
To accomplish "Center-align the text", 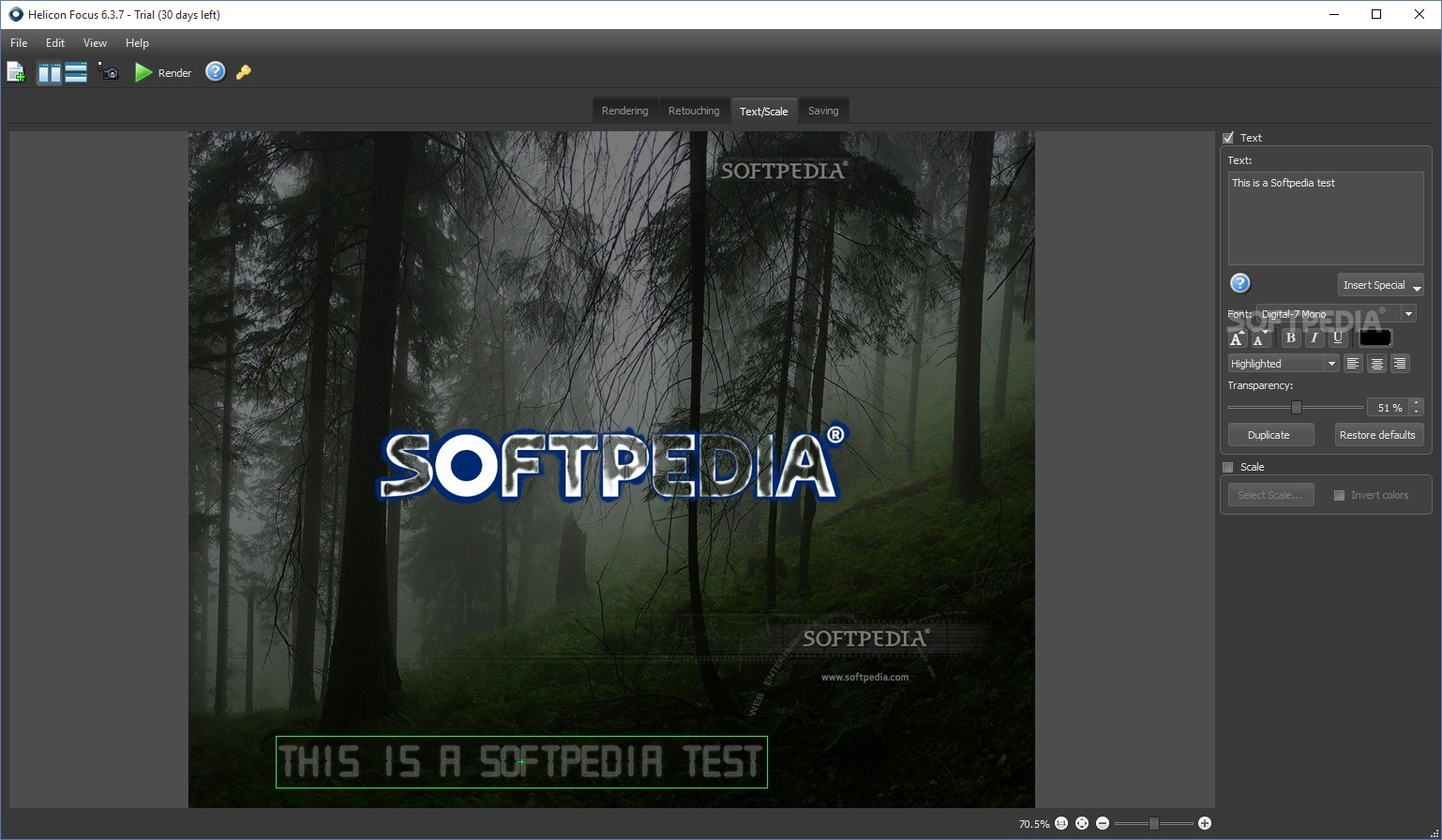I will tap(1376, 364).
